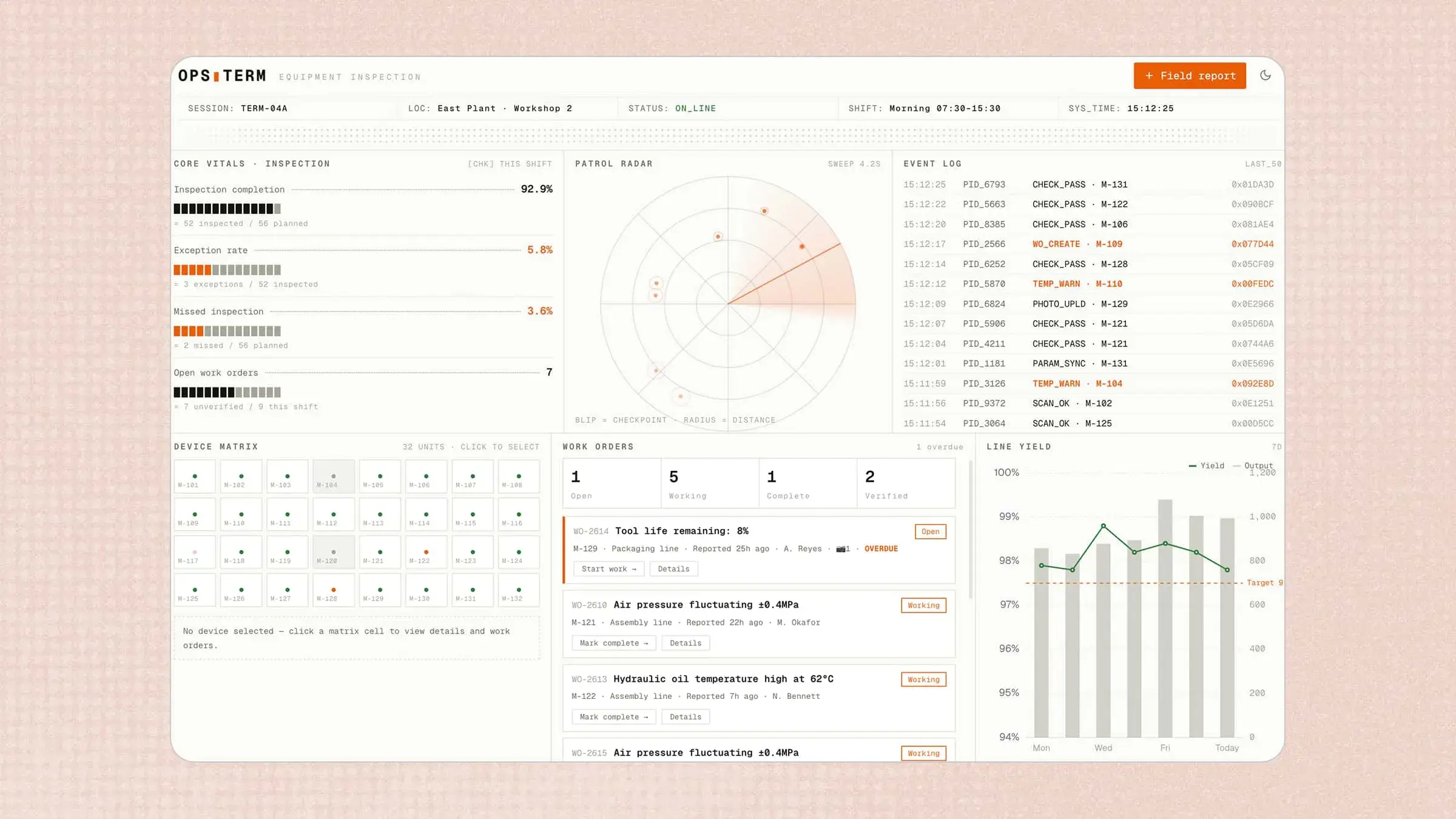Click the TEMP_WARN M-110 event row

[x=1088, y=284]
